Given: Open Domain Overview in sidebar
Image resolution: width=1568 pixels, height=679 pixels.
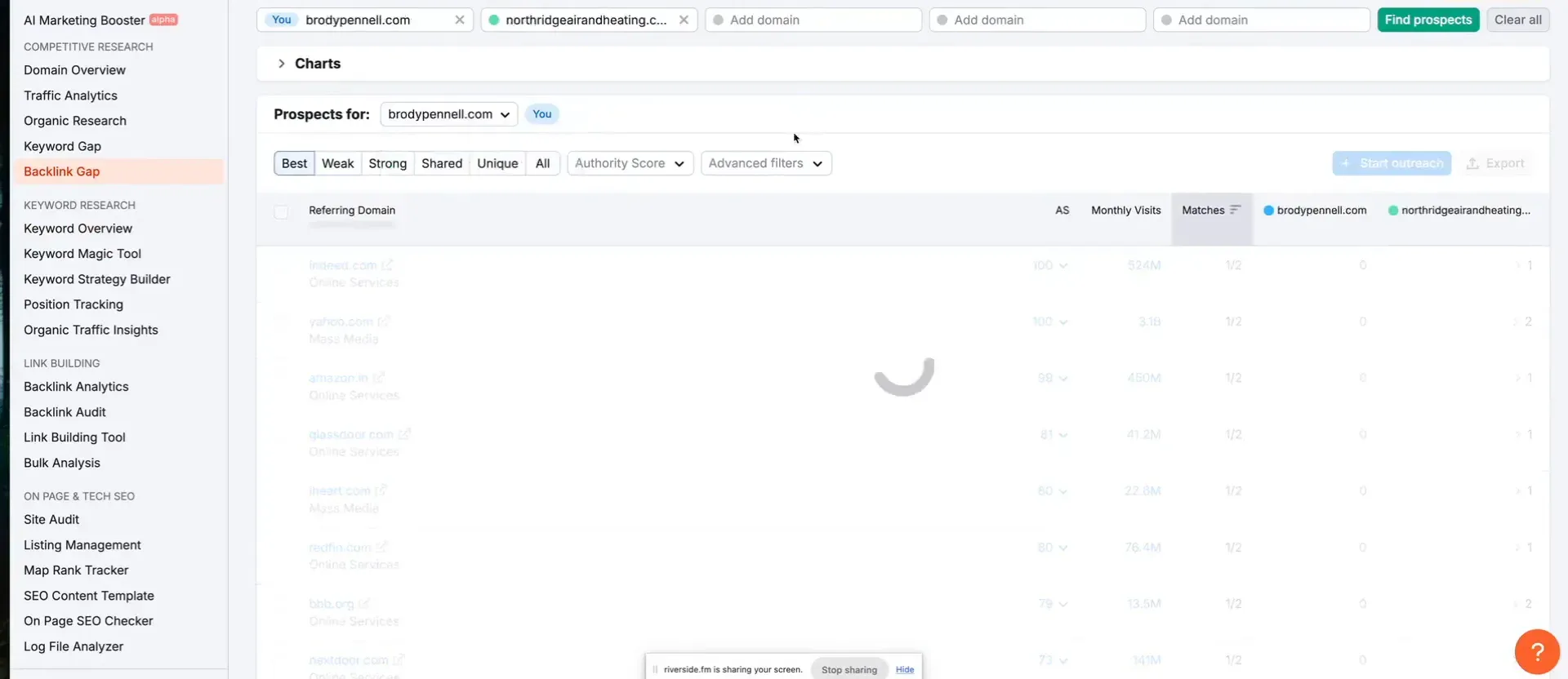Looking at the screenshot, I should (x=74, y=70).
